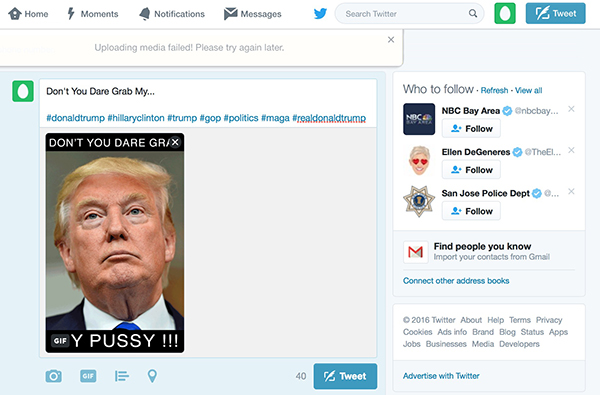This screenshot has width=600, height=395.
Task: Open the Developers footer link
Action: (519, 344)
